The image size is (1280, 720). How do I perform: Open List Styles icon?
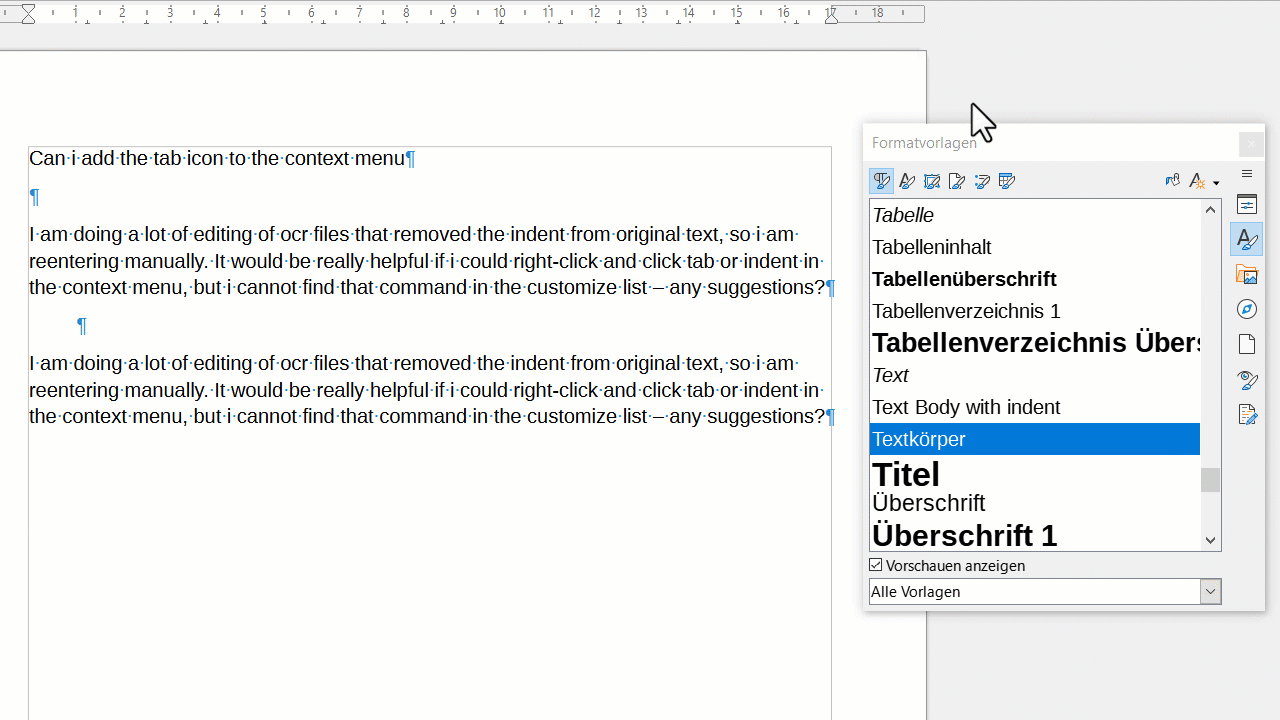[982, 181]
